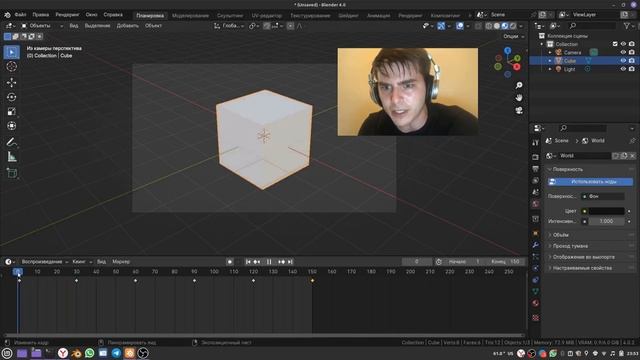640x360 pixels.
Task: Expand the Cube tree item
Action: (550, 61)
